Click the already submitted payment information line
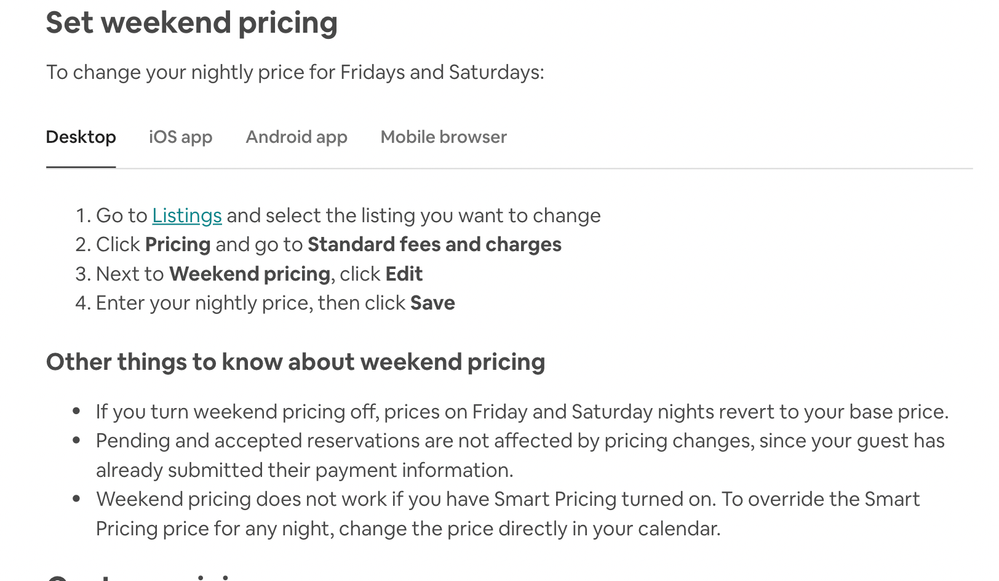 click(304, 470)
